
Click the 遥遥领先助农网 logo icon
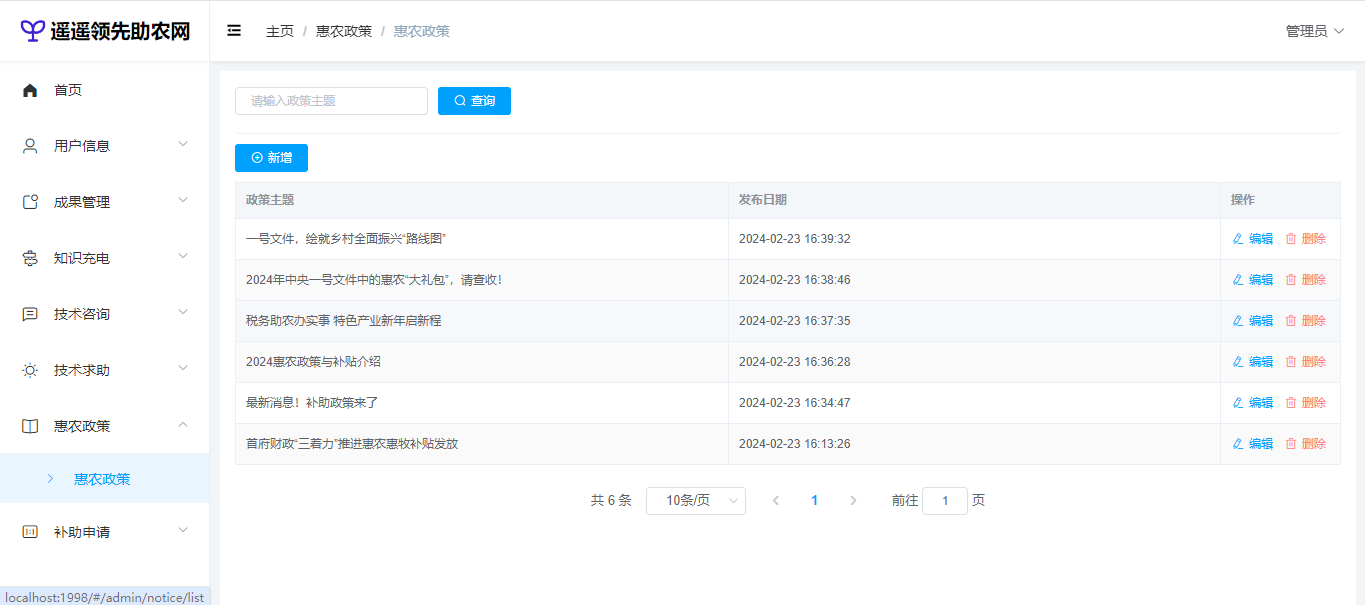(33, 31)
